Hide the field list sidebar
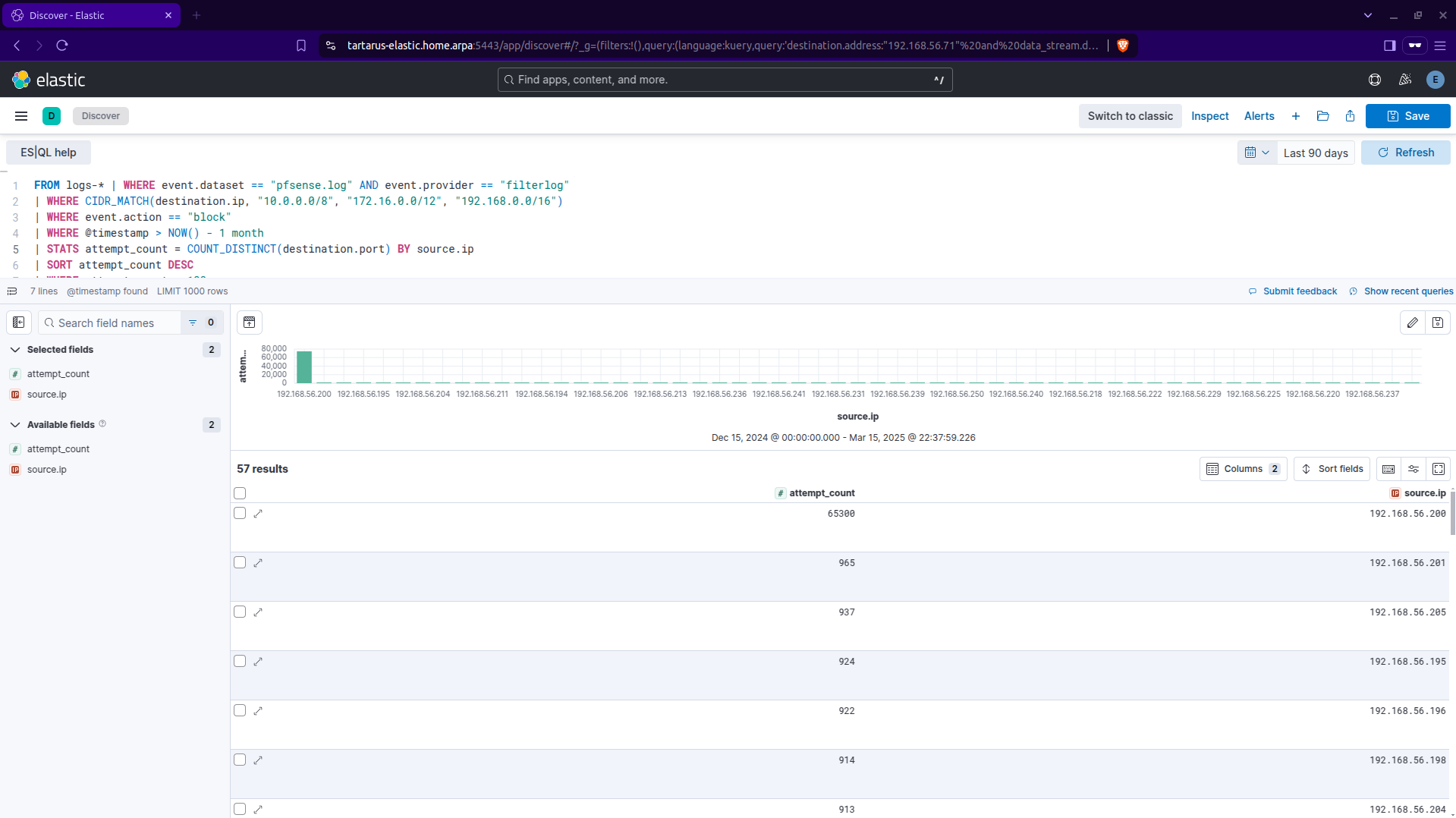Viewport: 1456px width, 818px height. [19, 322]
